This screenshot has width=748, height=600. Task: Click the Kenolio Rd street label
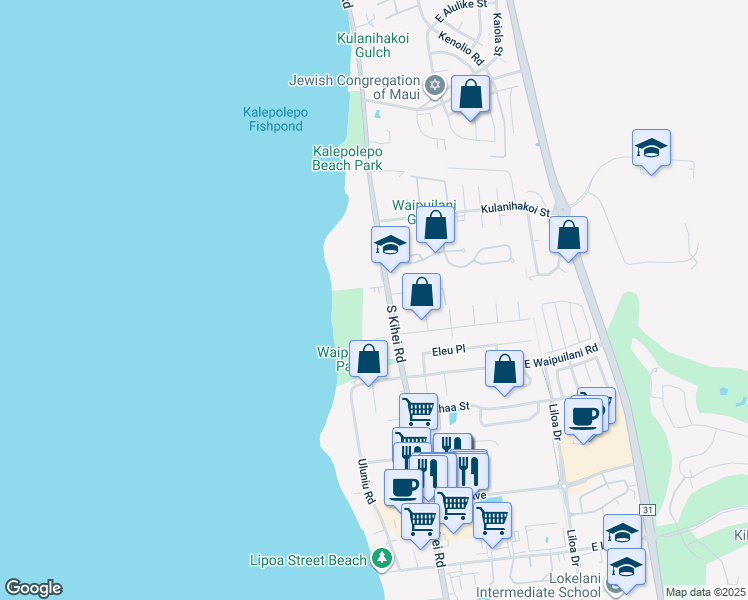pyautogui.click(x=461, y=48)
